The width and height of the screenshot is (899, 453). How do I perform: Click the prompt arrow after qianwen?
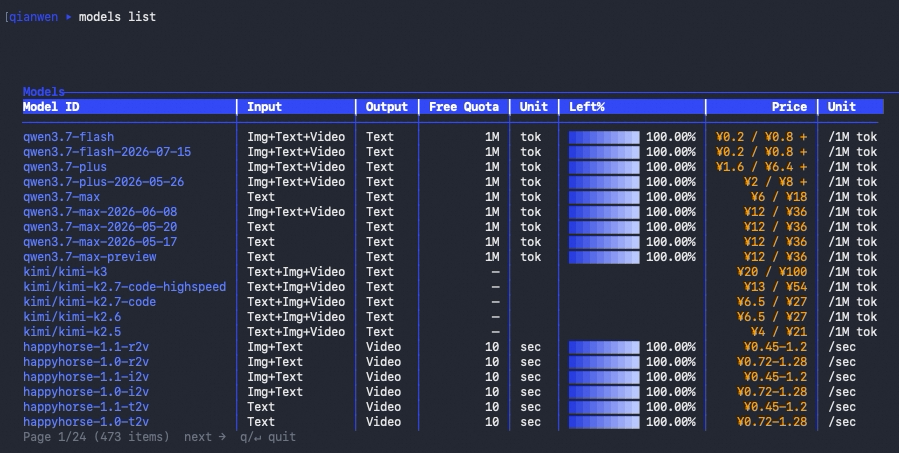coord(68,17)
